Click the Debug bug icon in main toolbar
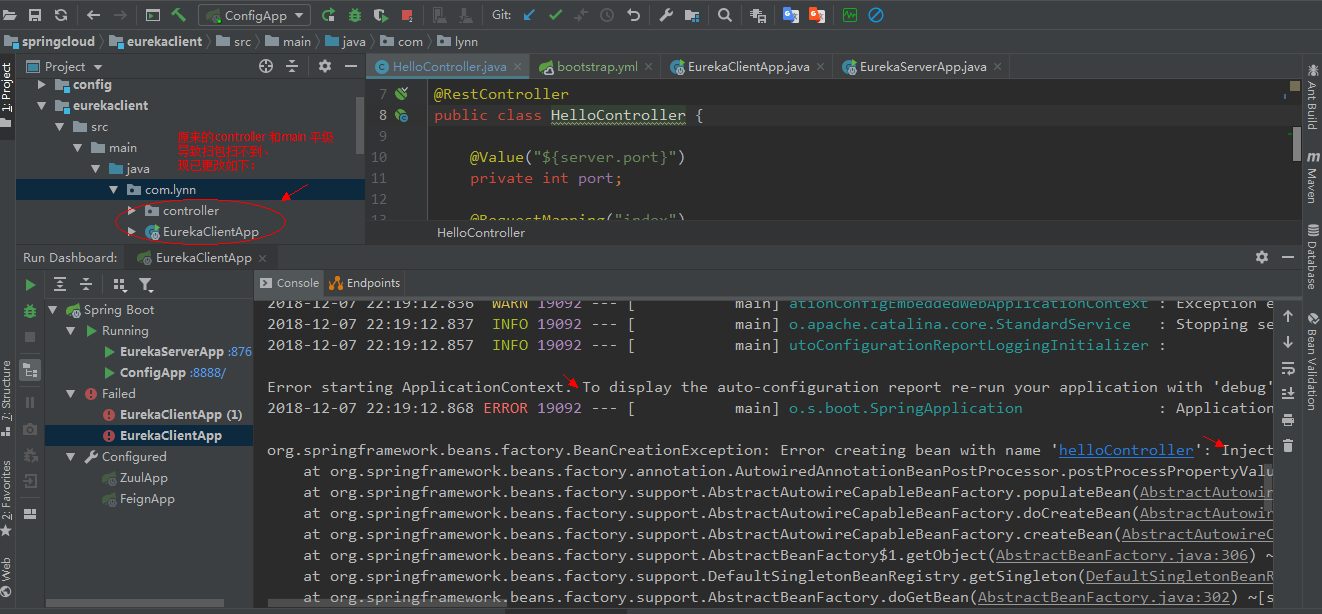Screen dimensions: 1322x614 (x=355, y=15)
